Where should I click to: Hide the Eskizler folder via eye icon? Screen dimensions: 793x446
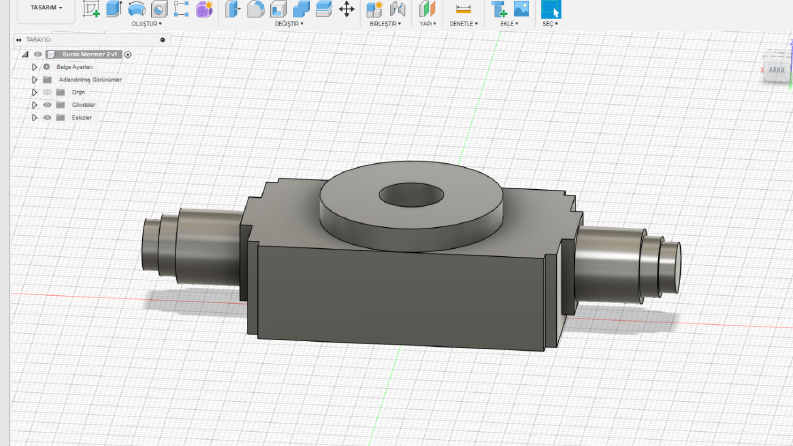click(47, 117)
